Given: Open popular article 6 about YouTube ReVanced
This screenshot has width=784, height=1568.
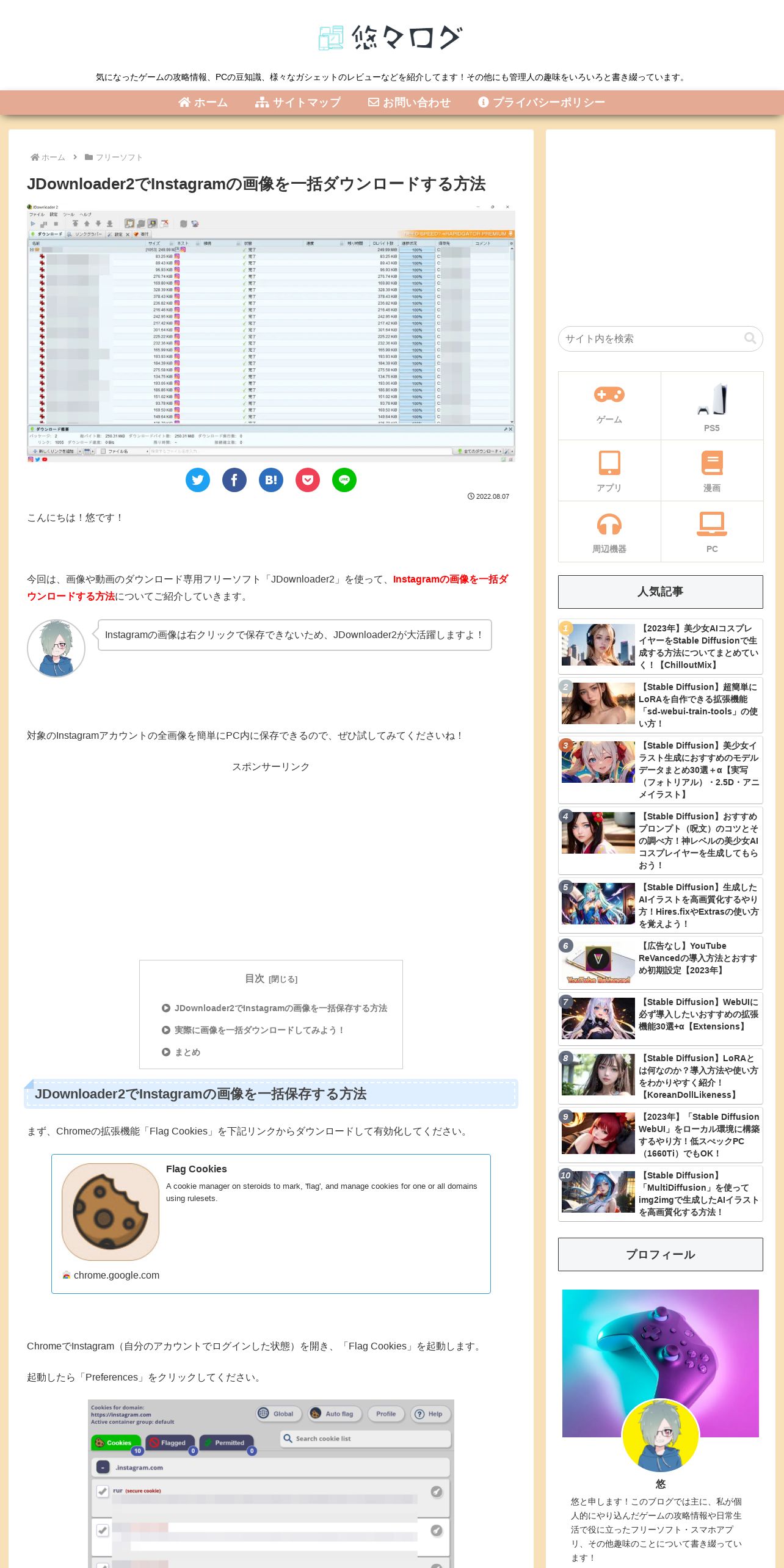Looking at the screenshot, I should 661,963.
